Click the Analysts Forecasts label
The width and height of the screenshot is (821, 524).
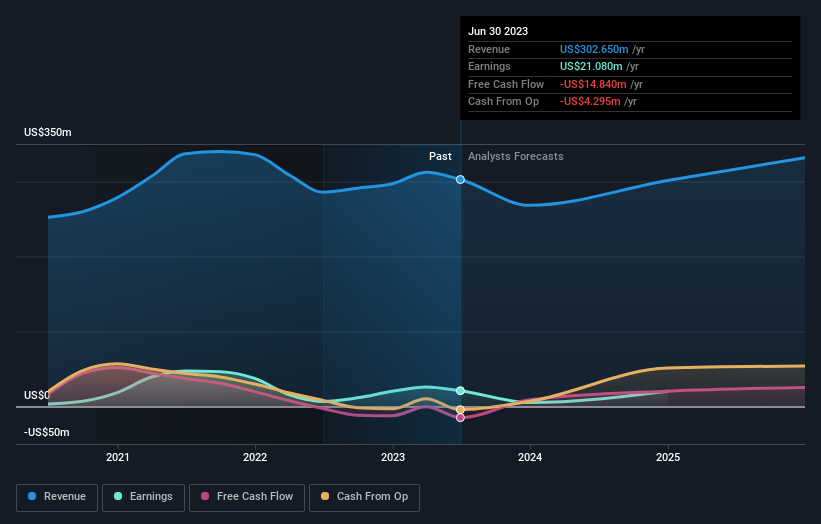point(516,157)
